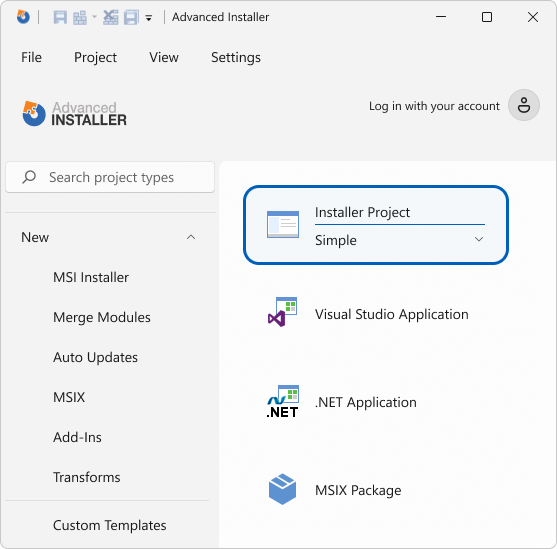Click the Save icon in the title toolbar

click(60, 17)
